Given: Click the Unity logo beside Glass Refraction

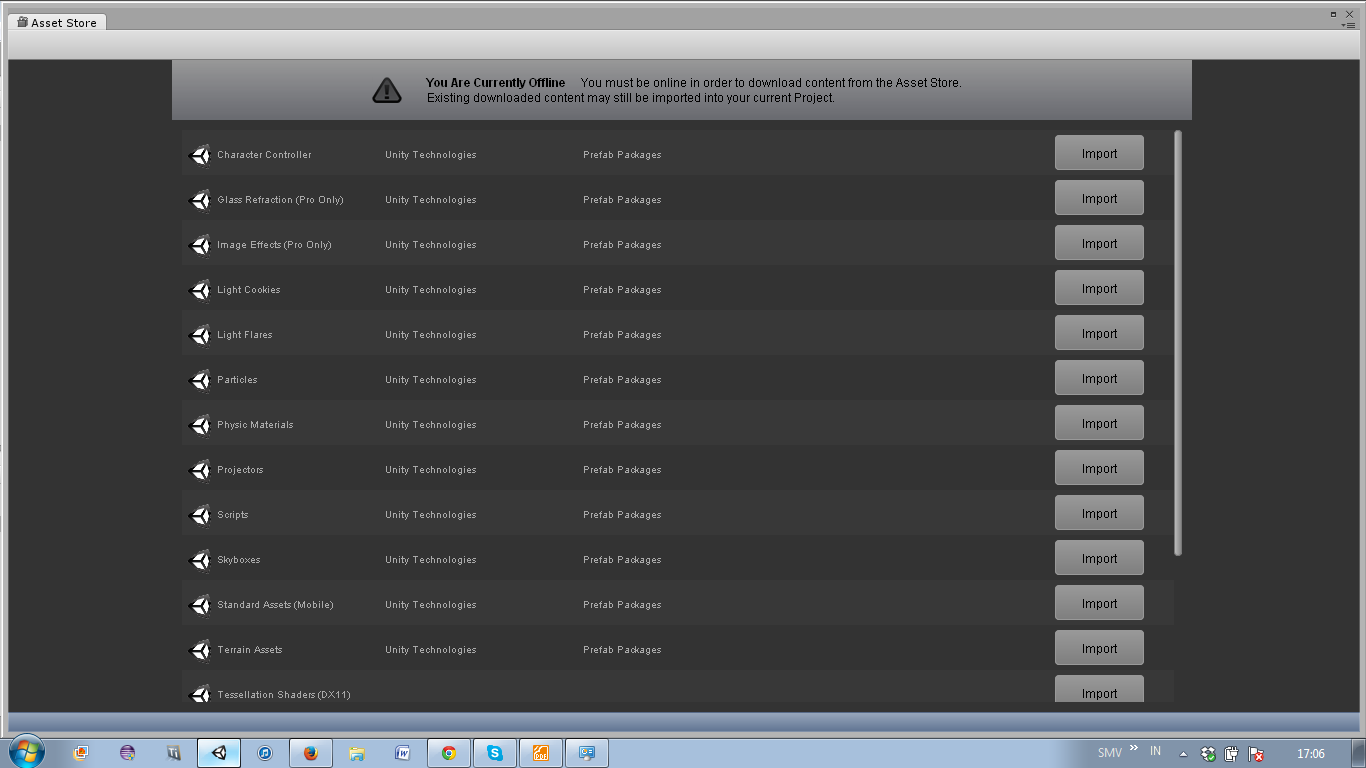Looking at the screenshot, I should 200,201.
